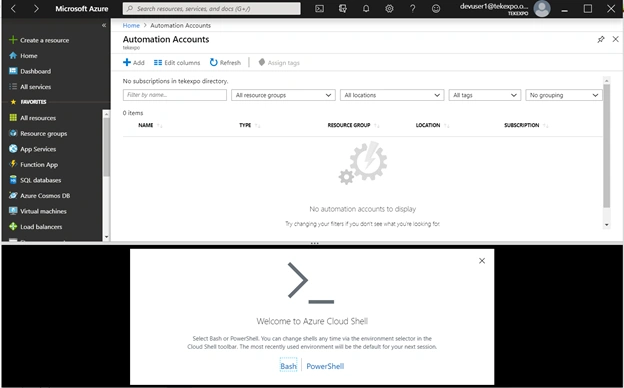This screenshot has height=388, width=624.
Task: Go to the Home breadcrumb link
Action: click(x=131, y=25)
